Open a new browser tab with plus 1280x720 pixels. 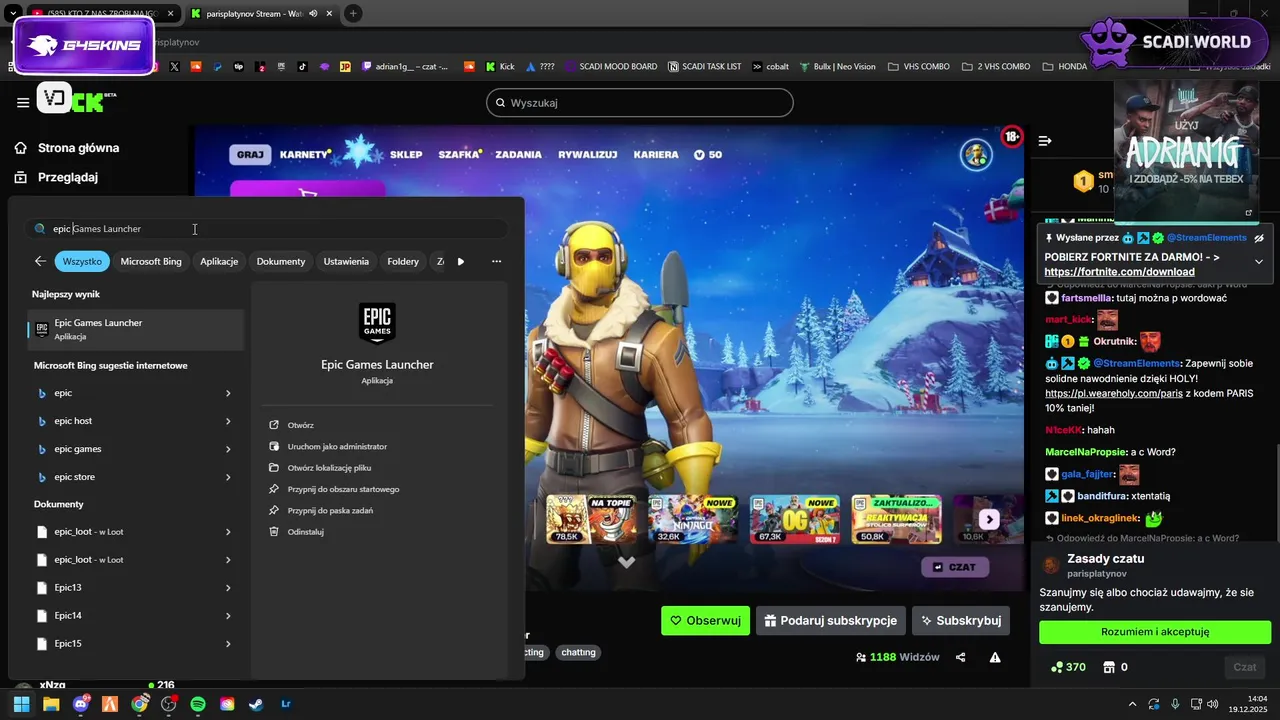353,13
